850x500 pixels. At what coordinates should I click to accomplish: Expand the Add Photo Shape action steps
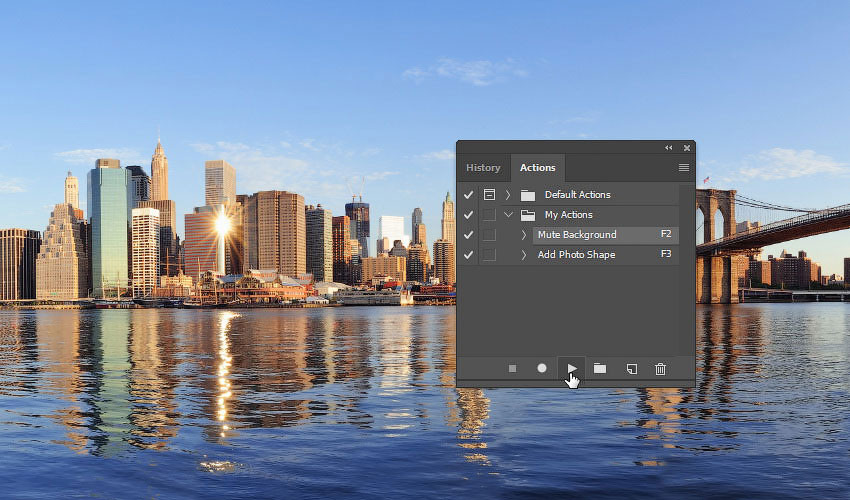524,255
